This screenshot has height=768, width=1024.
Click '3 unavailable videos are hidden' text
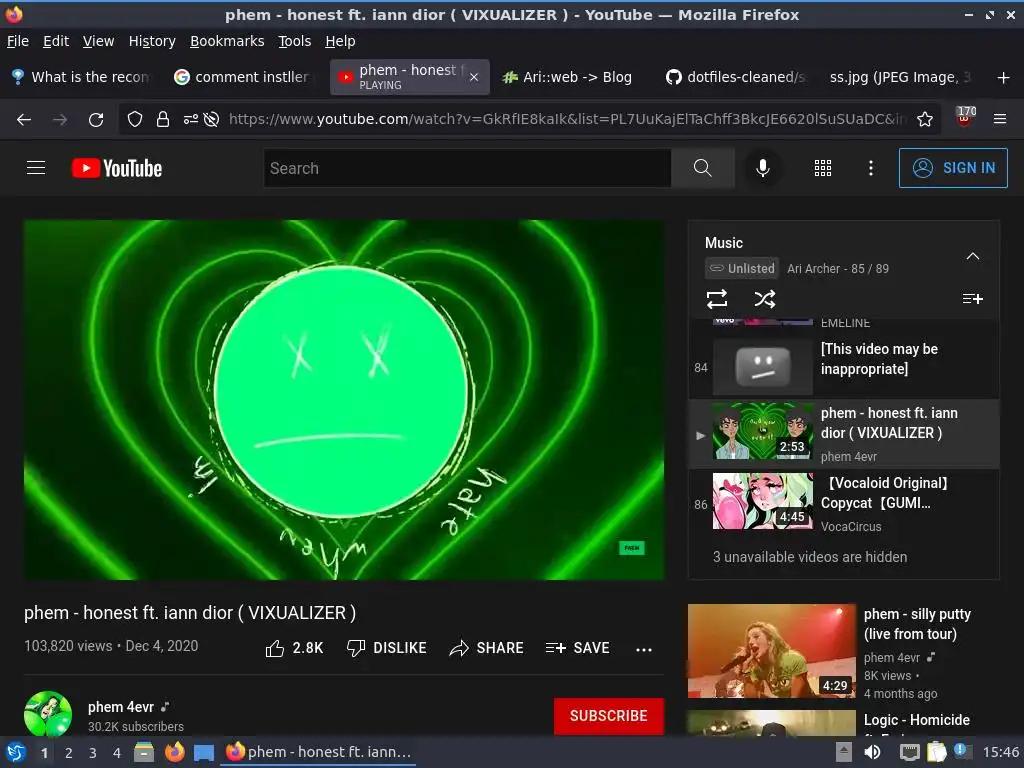coord(810,557)
